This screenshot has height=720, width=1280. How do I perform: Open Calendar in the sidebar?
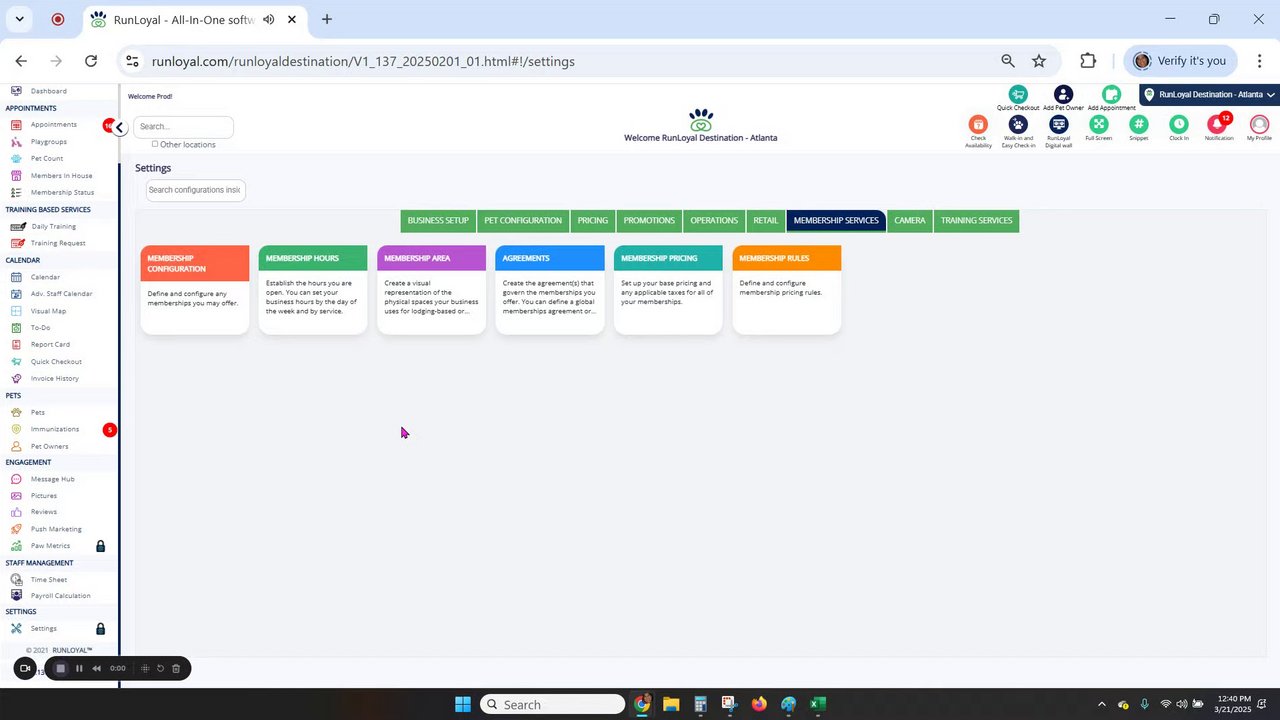click(x=45, y=277)
